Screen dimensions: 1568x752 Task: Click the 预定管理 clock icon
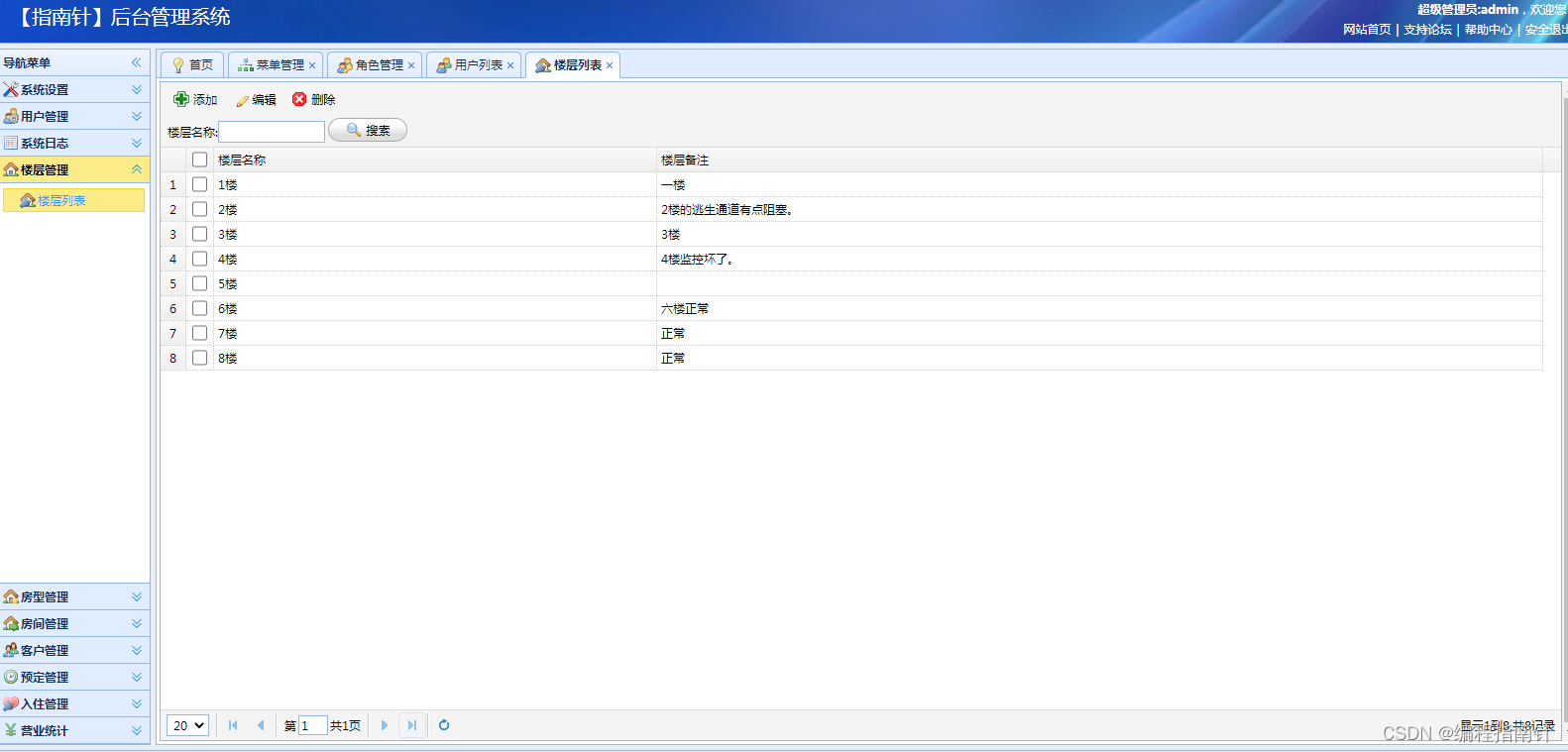11,677
